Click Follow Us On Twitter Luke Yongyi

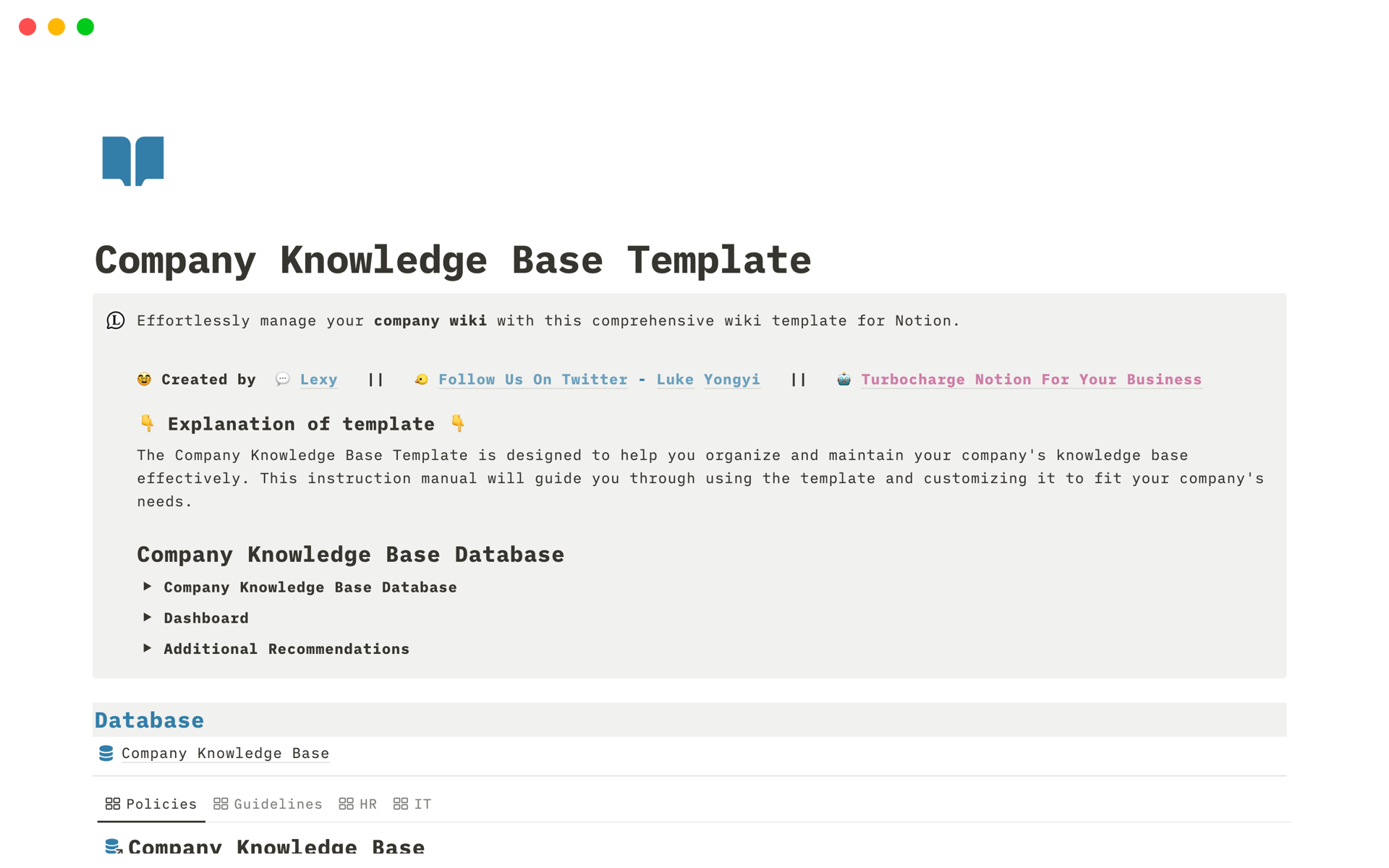pos(598,378)
